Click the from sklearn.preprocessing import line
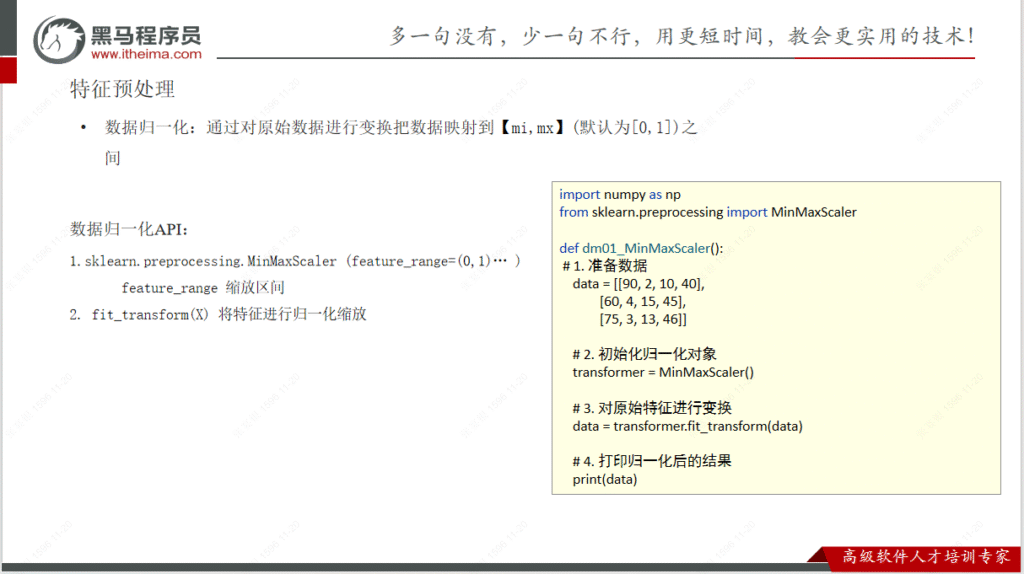The height and width of the screenshot is (574, 1024). pyautogui.click(x=707, y=212)
